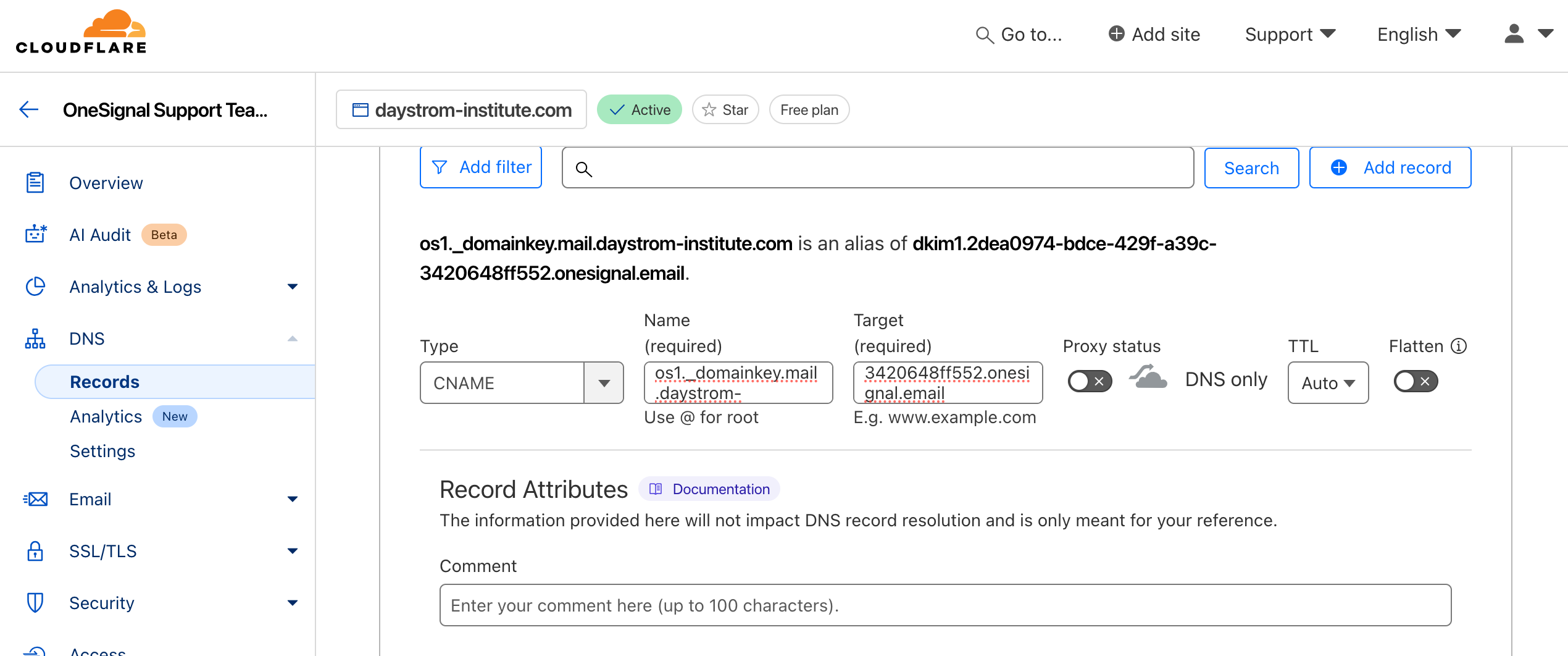Click the book icon beside Documentation

656,489
